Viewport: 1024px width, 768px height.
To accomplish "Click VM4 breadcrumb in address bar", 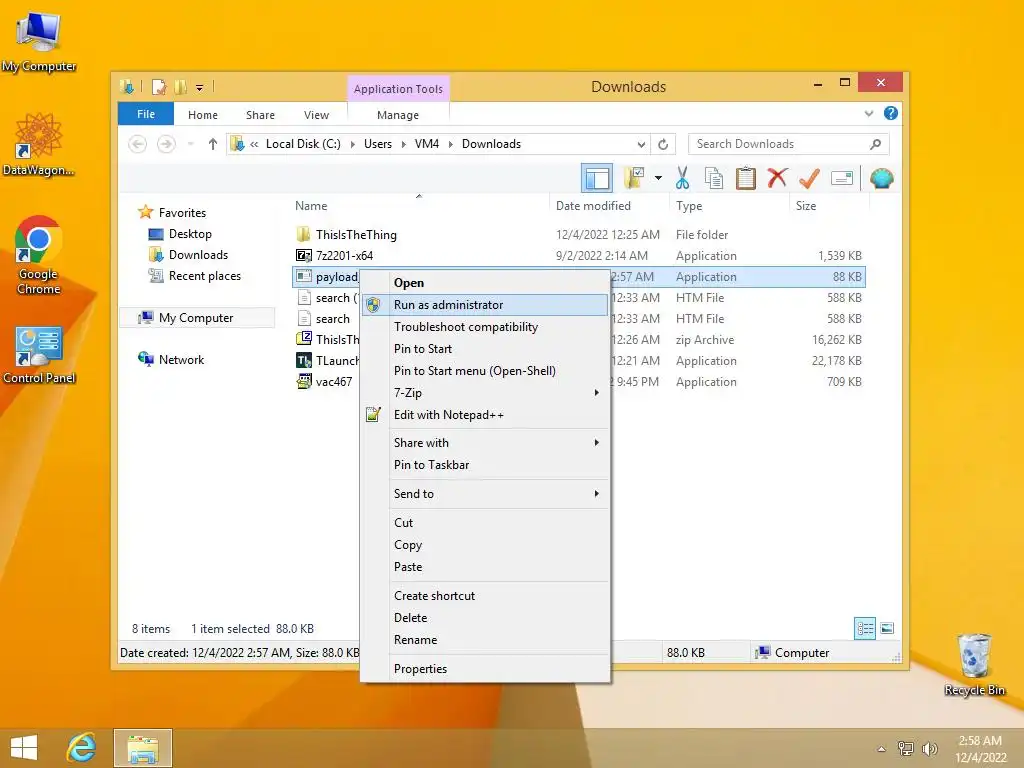I will point(426,144).
